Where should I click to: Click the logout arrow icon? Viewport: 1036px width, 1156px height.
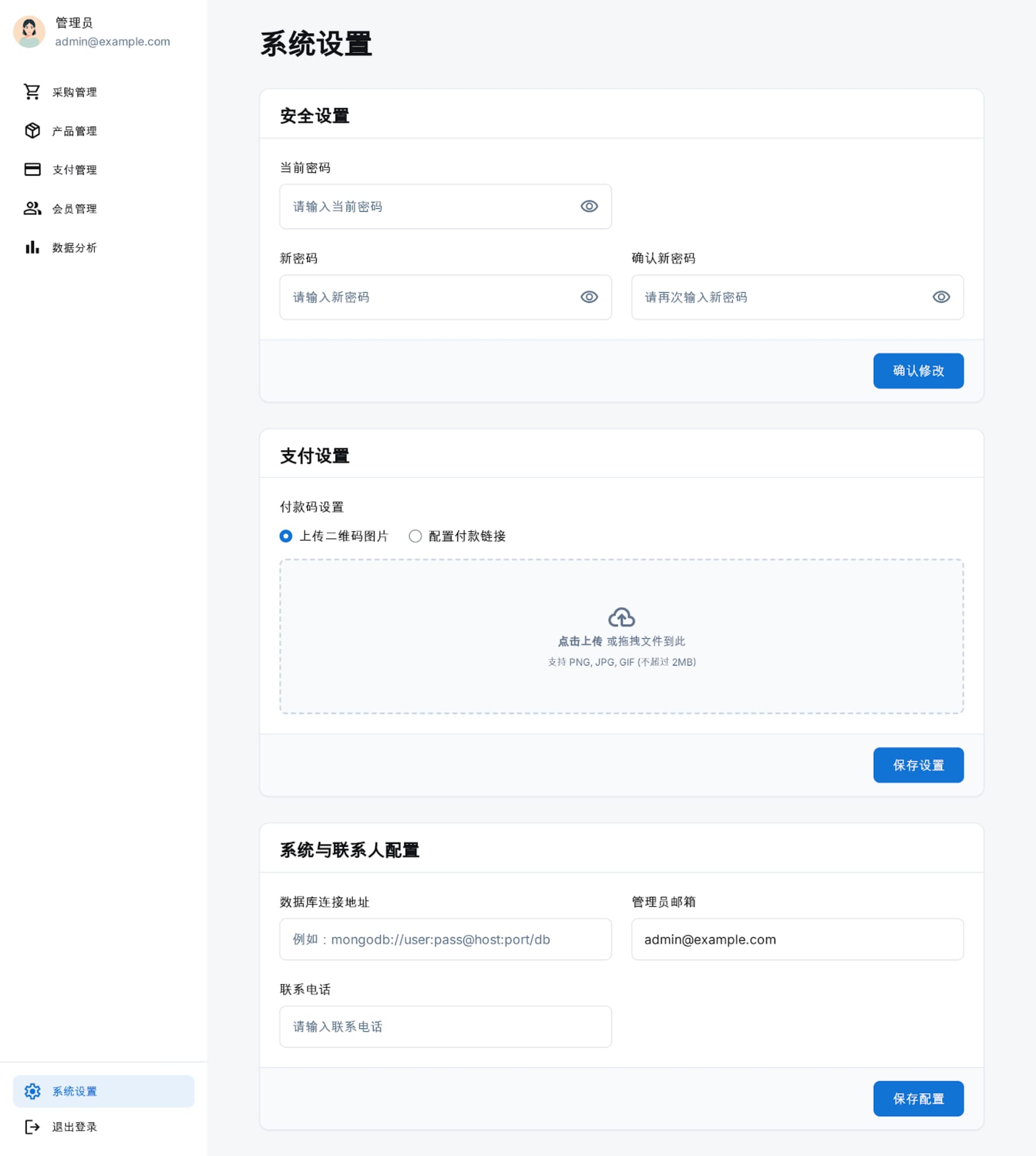click(32, 1127)
